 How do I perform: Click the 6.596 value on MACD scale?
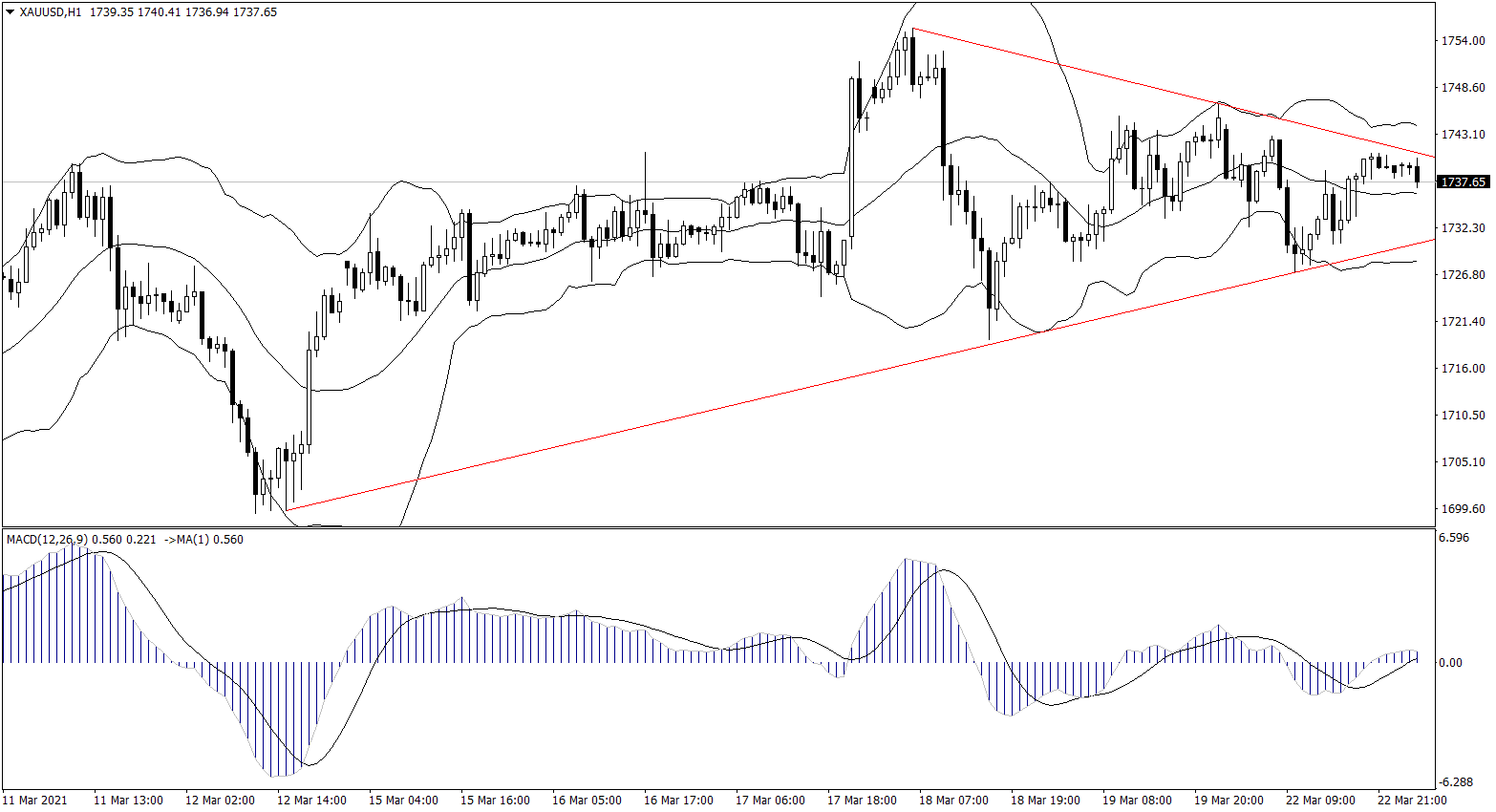click(1454, 538)
